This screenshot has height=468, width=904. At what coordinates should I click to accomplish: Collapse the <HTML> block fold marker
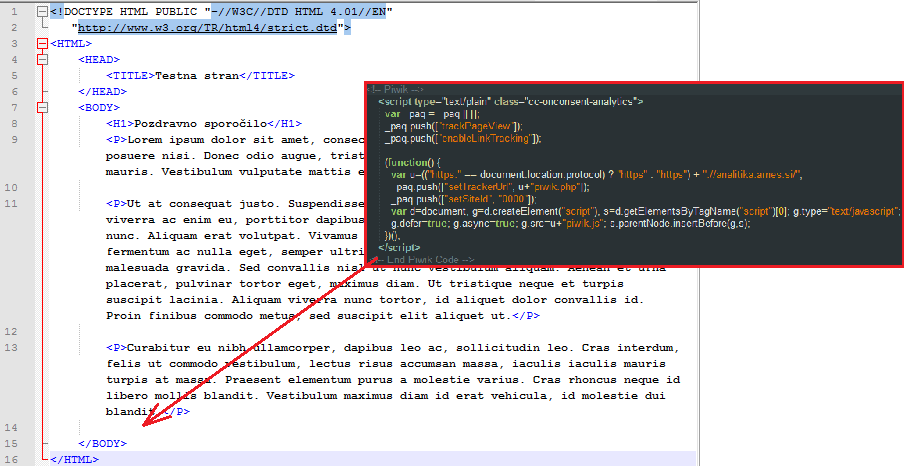[42, 43]
